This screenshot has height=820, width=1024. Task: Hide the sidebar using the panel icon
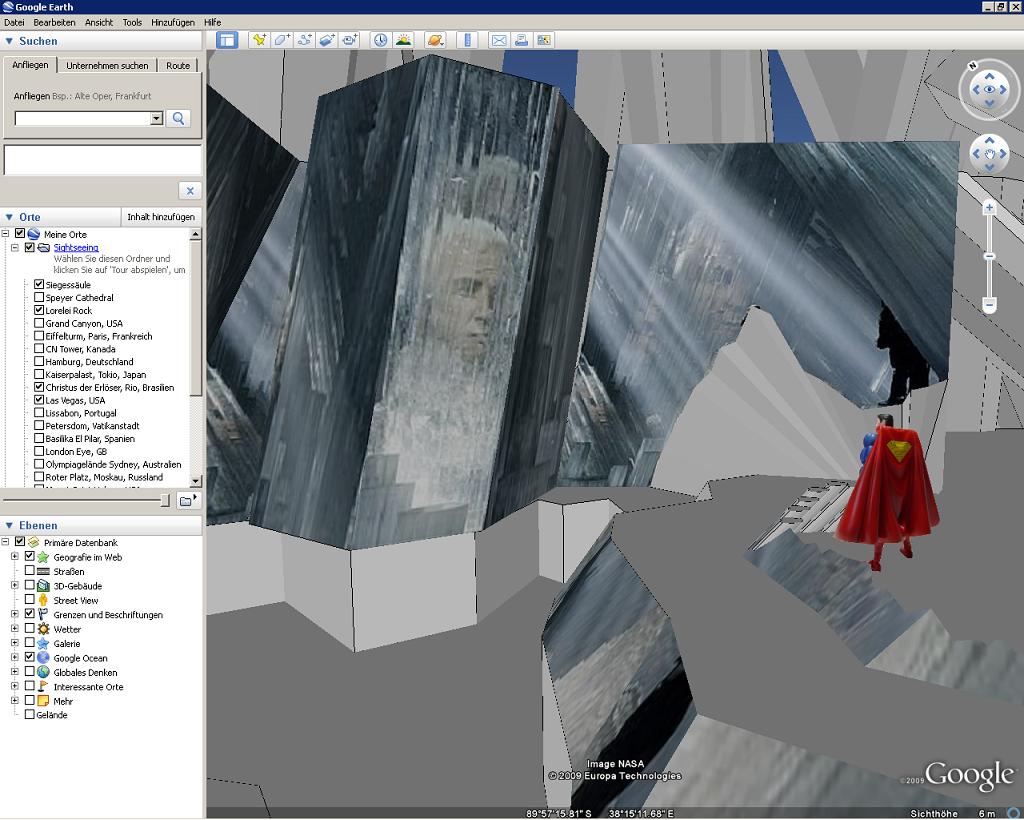[227, 40]
